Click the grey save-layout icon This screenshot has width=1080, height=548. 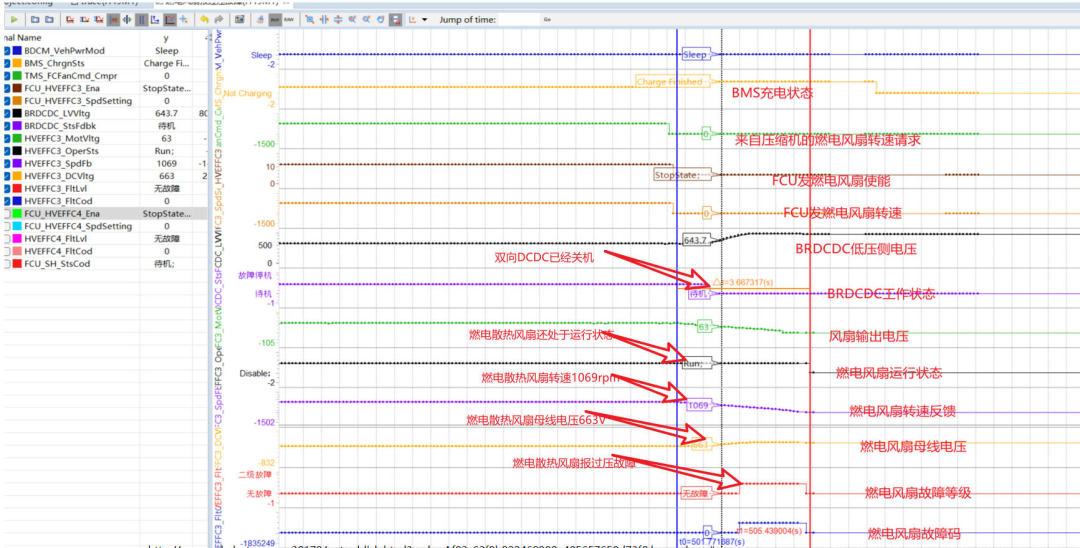[395, 19]
